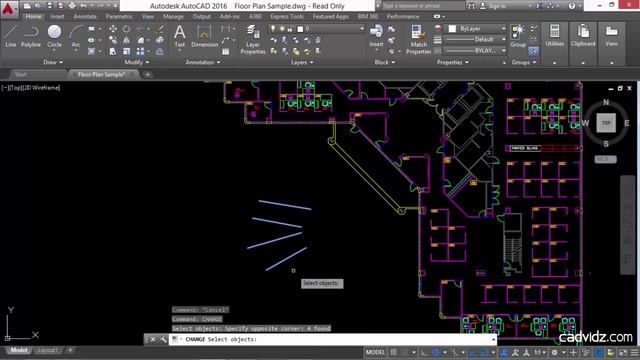The height and width of the screenshot is (360, 640).
Task: Toggle Object Snap in status bar
Action: tap(484, 352)
